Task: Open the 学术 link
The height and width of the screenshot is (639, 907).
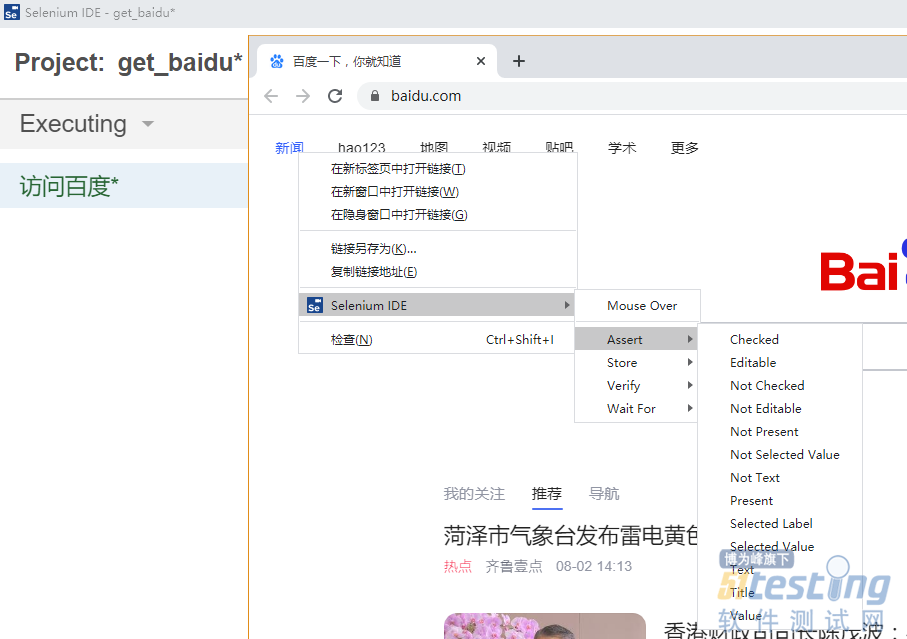Action: coord(622,147)
